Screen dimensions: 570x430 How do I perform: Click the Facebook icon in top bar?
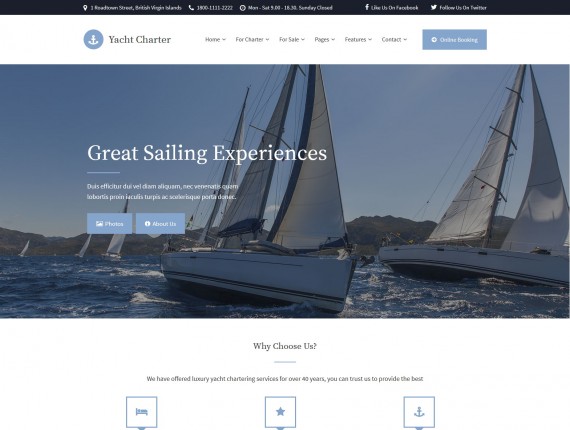367,7
